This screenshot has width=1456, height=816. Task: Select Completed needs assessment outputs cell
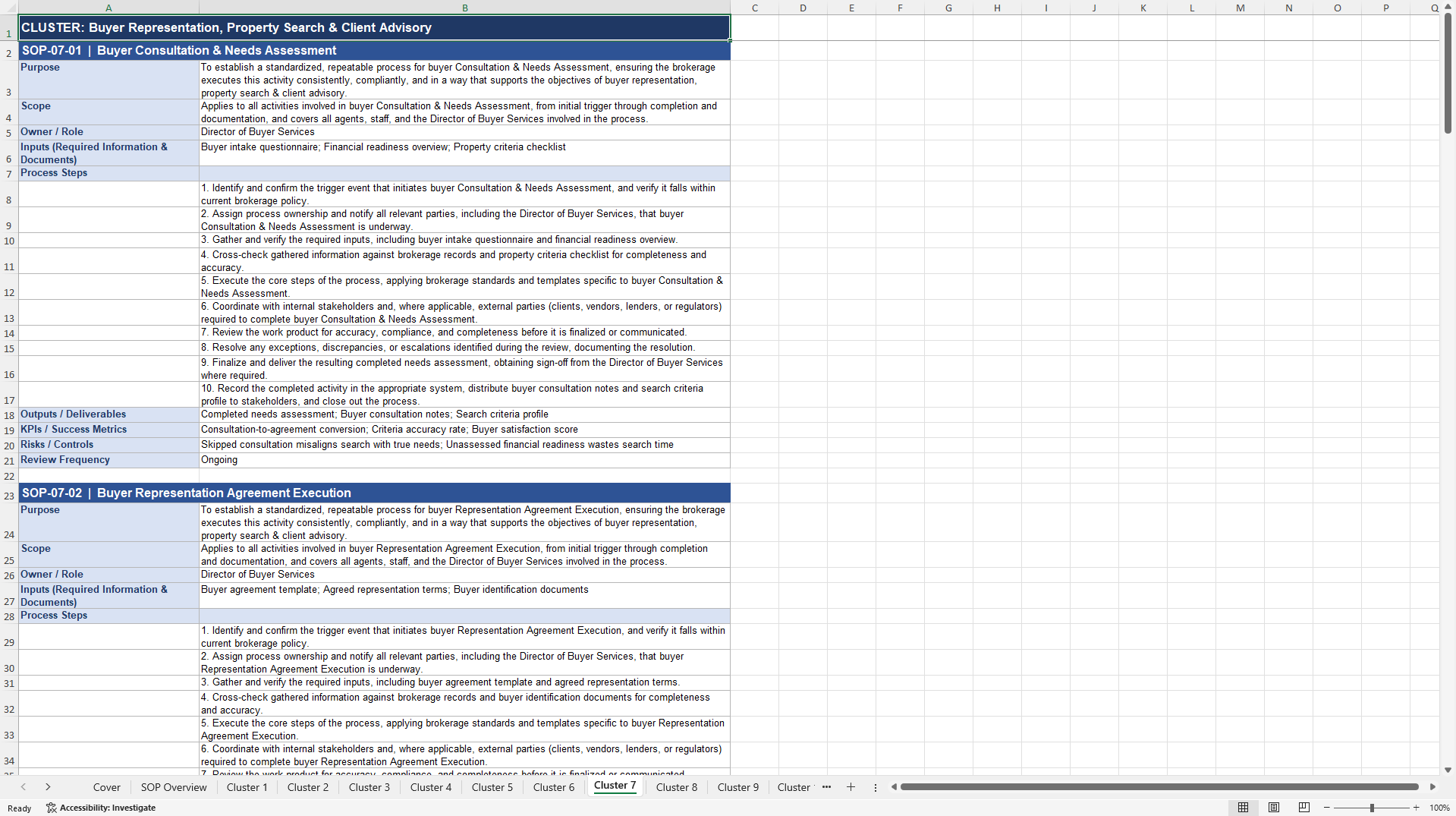click(x=464, y=414)
